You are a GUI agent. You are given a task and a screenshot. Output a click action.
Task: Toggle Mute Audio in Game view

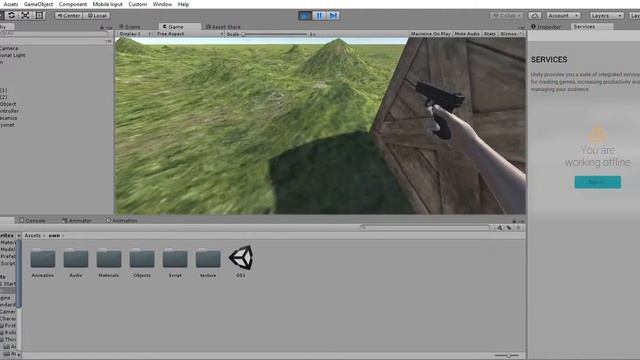[x=467, y=34]
